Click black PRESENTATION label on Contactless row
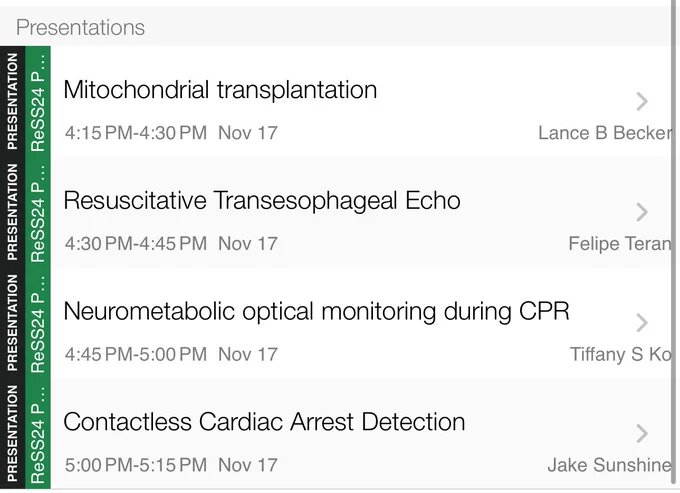Viewport: 680px width, 493px height. pos(13,433)
